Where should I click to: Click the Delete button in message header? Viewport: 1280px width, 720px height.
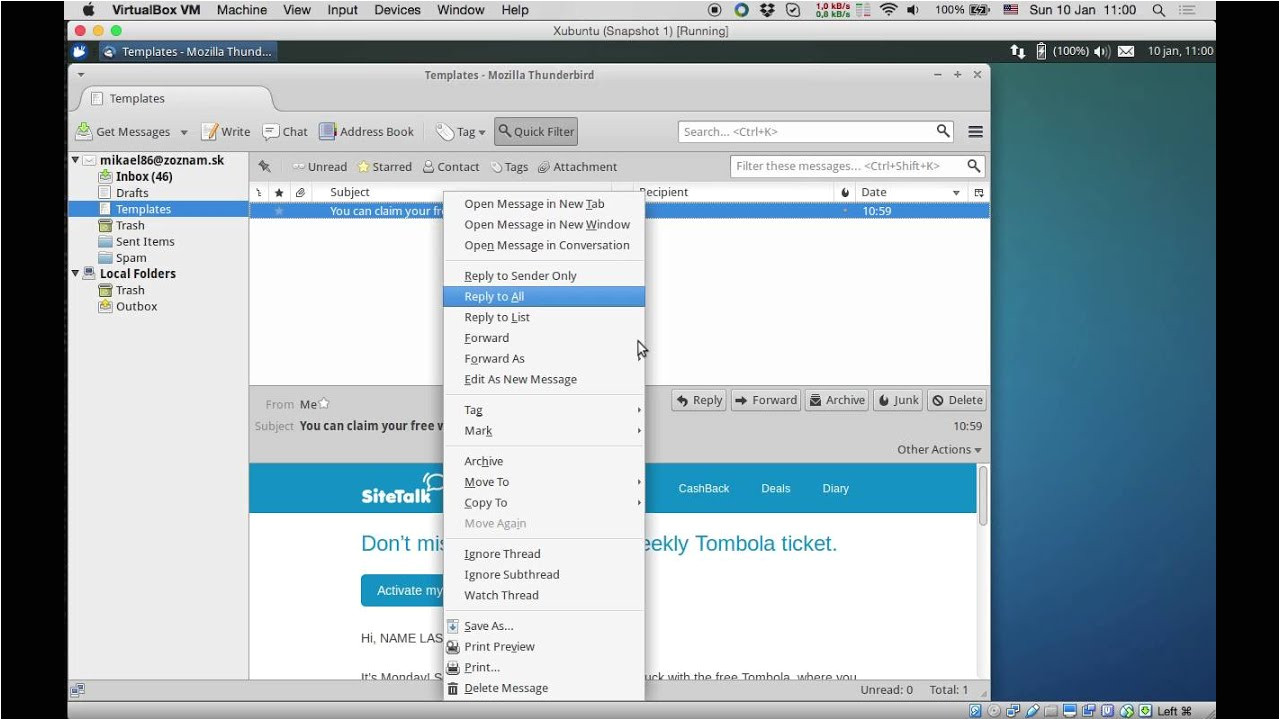click(x=957, y=400)
